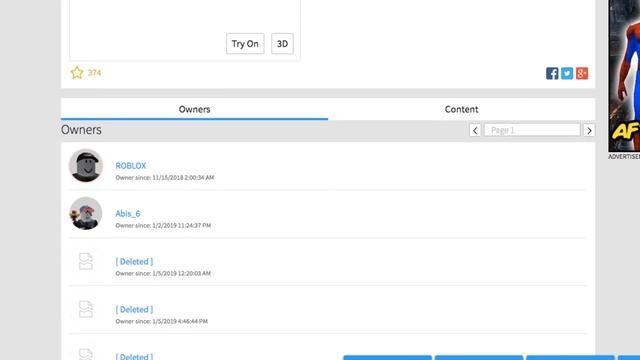Image resolution: width=640 pixels, height=360 pixels.
Task: Switch to the Owners tab
Action: [194, 109]
